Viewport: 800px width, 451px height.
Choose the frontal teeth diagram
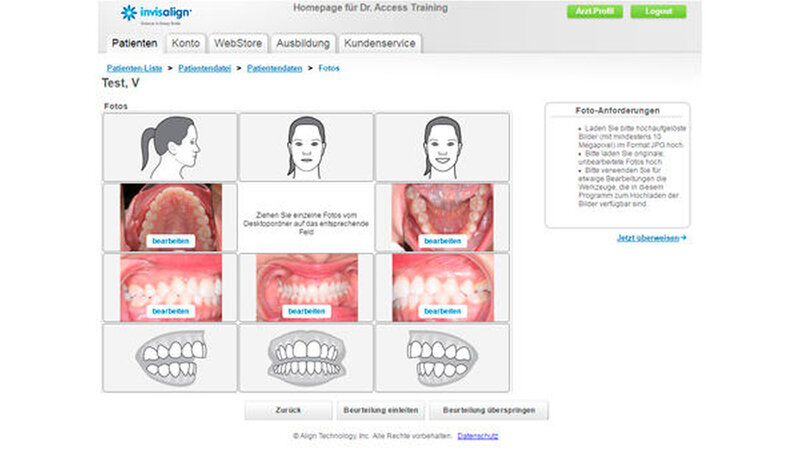306,358
